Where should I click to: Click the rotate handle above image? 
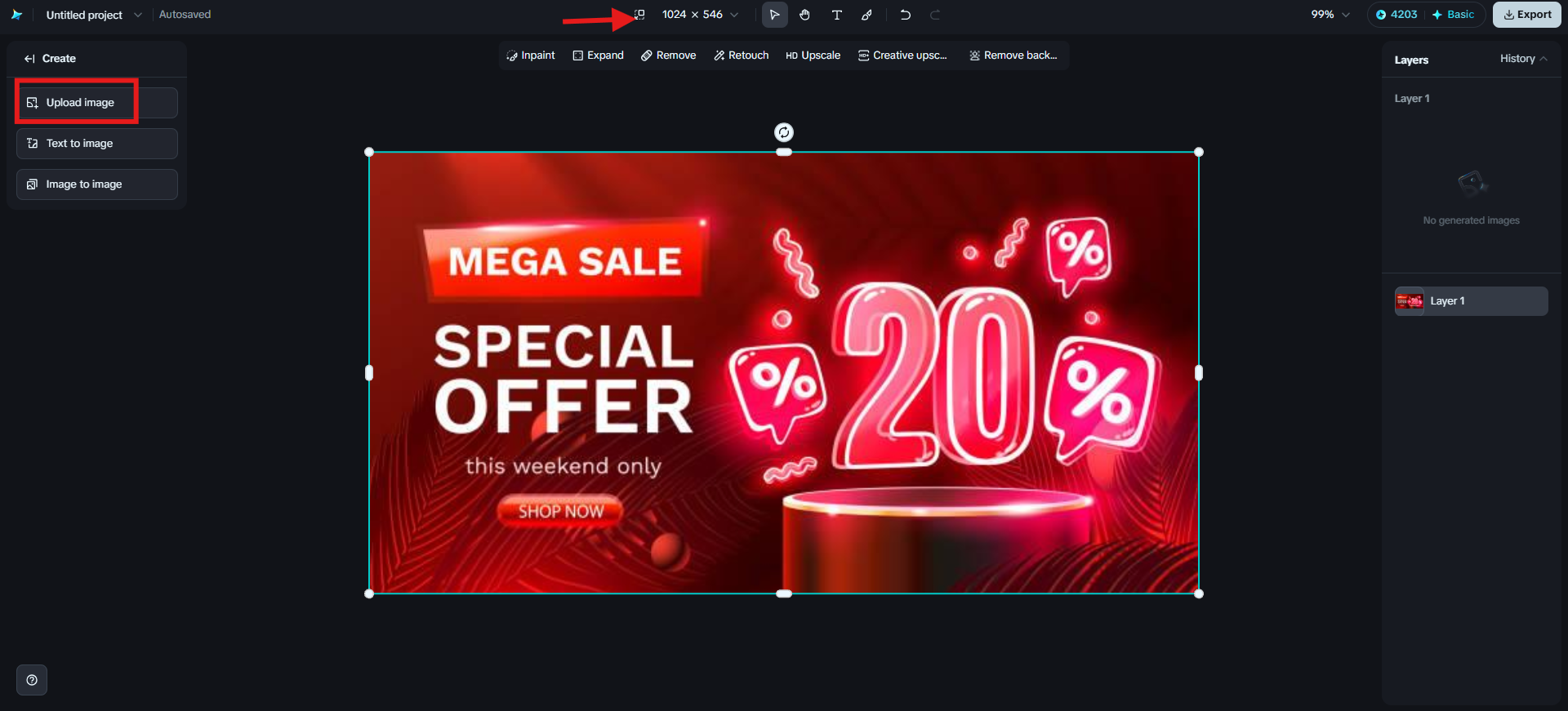pyautogui.click(x=784, y=132)
